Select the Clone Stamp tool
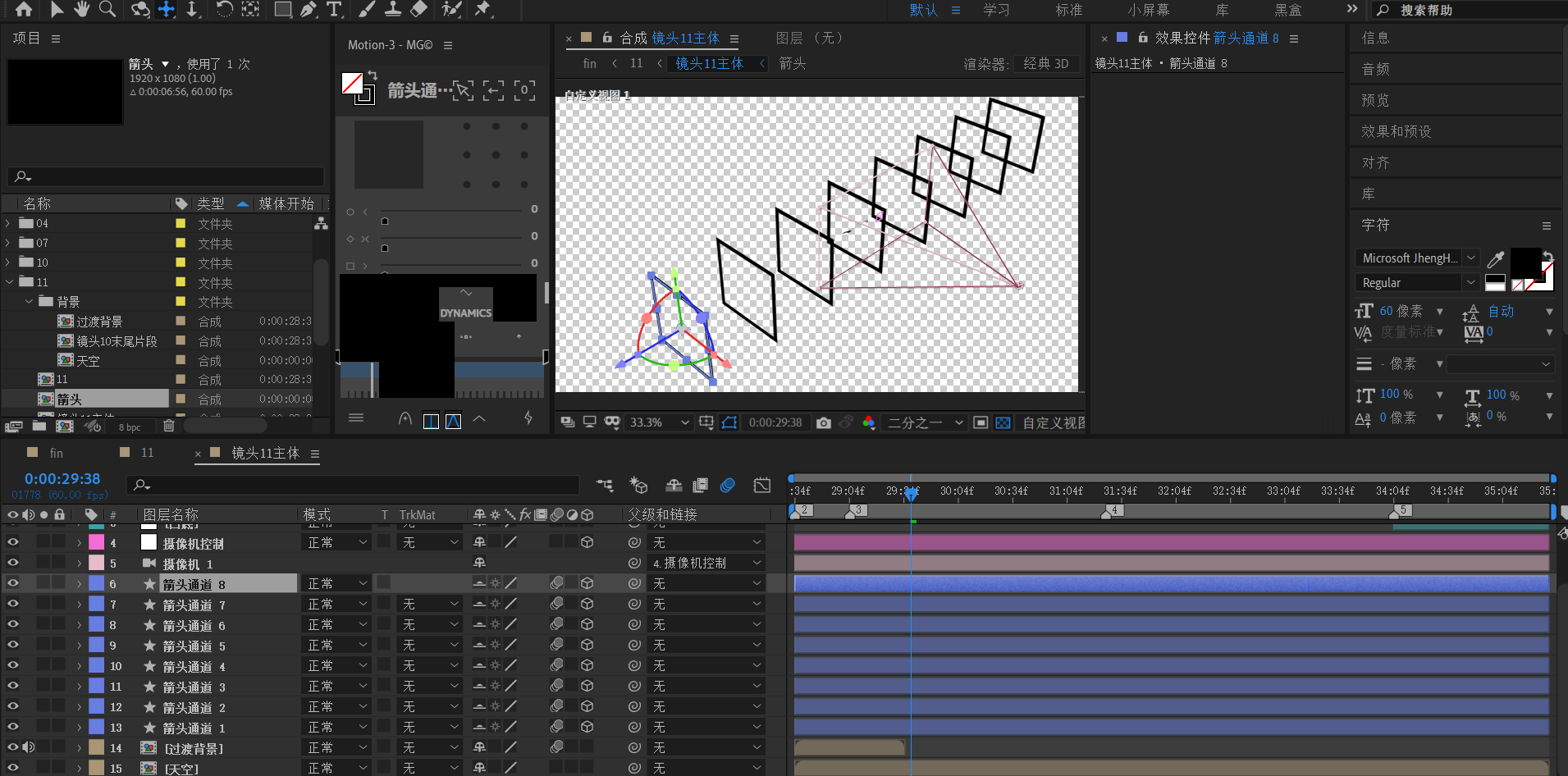 point(393,9)
